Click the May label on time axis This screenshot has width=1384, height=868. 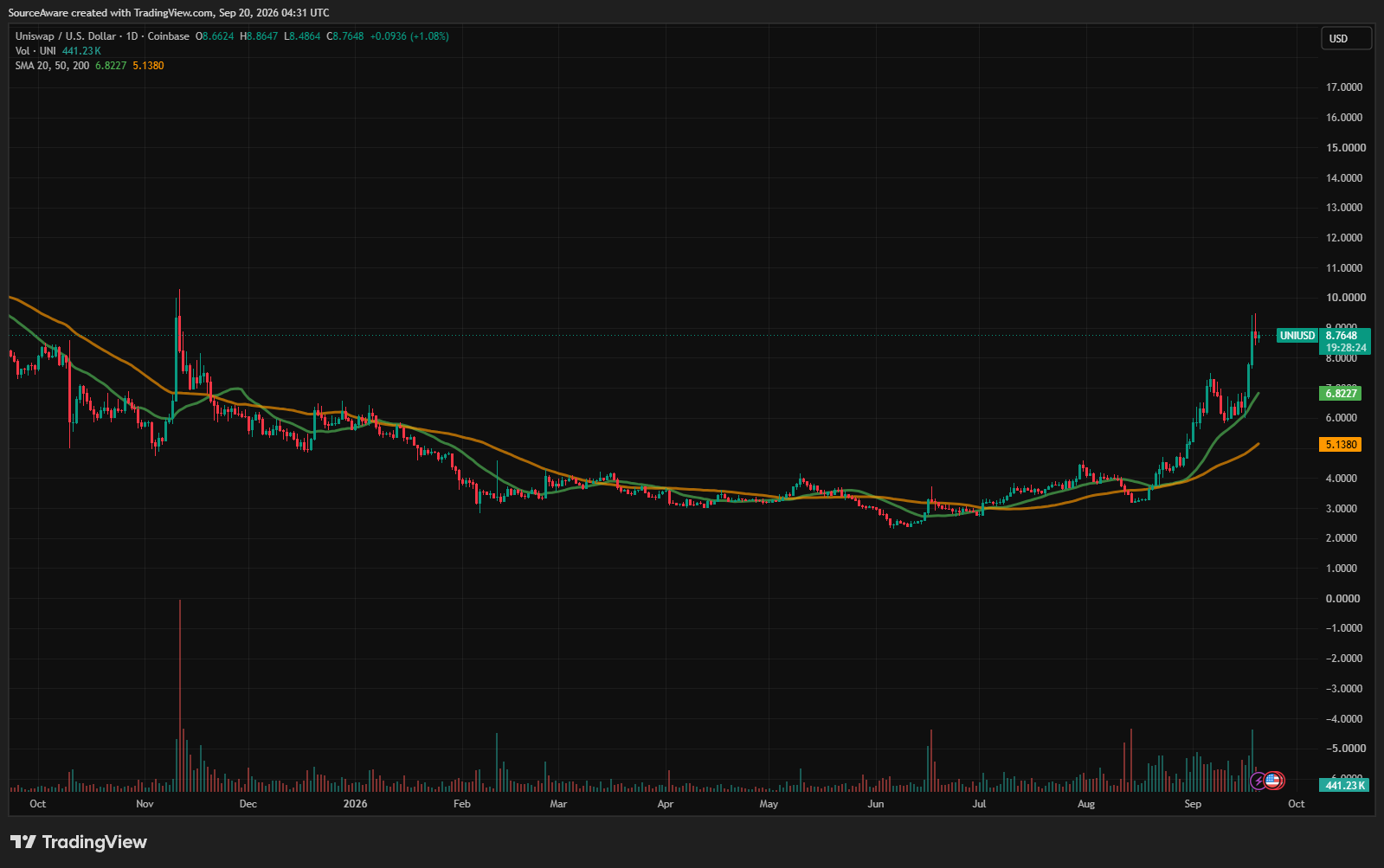pos(769,804)
